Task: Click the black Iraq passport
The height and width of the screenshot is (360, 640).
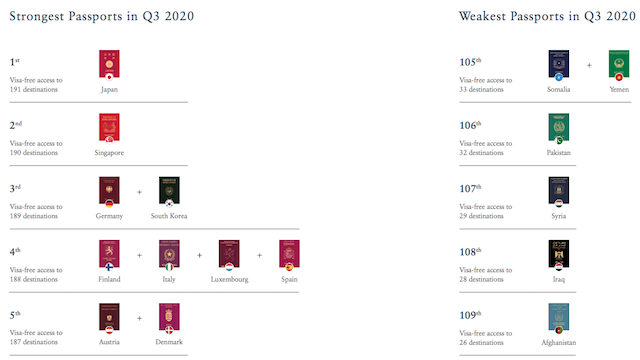Action: pos(559,254)
